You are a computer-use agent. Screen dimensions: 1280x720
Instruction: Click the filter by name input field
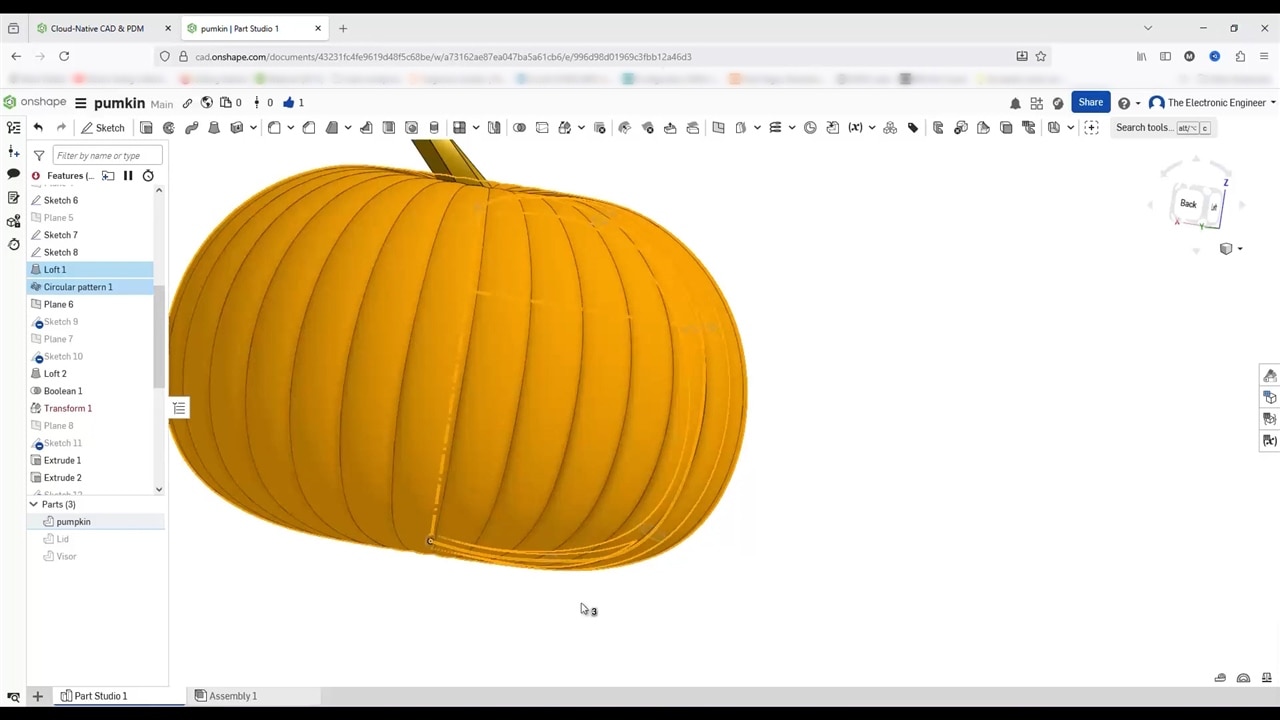[x=107, y=155]
